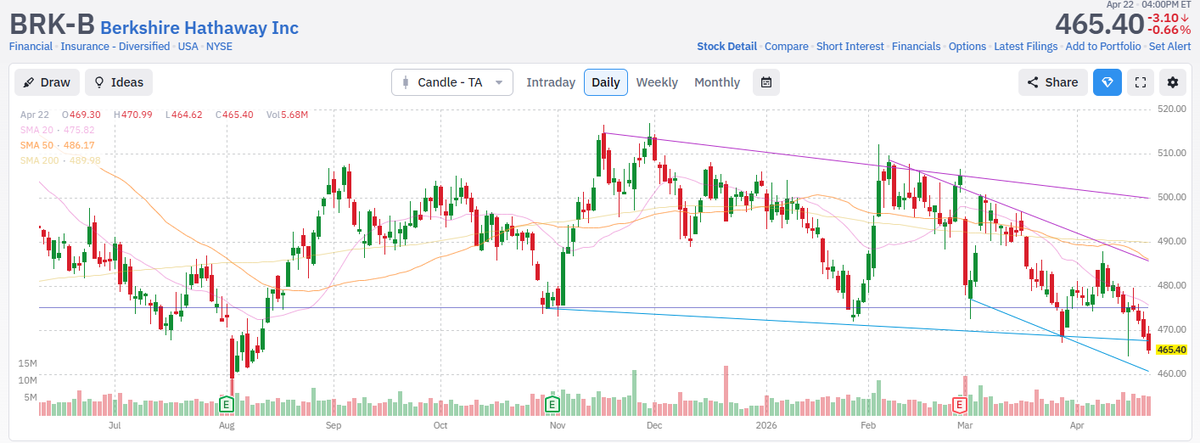Click the SMA 20 legend label

pyautogui.click(x=58, y=130)
